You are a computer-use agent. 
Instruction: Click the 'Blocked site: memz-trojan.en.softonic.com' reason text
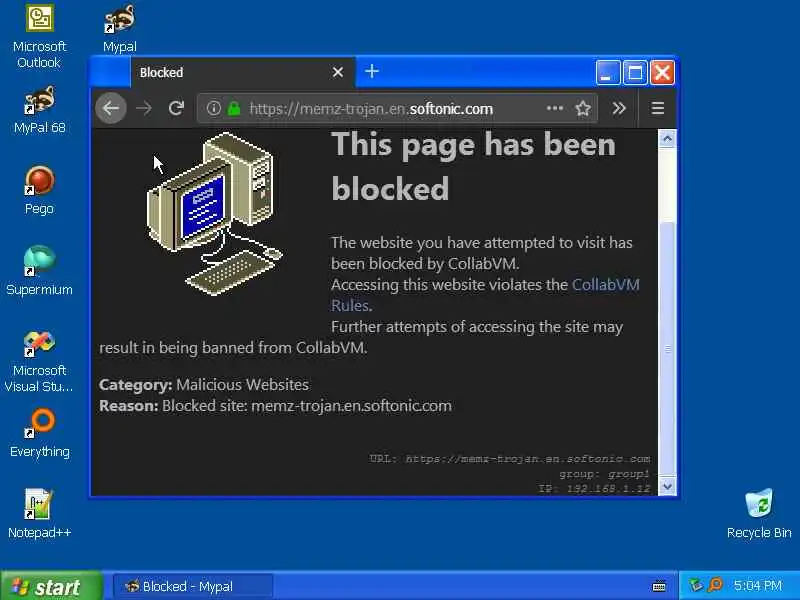pyautogui.click(x=307, y=406)
